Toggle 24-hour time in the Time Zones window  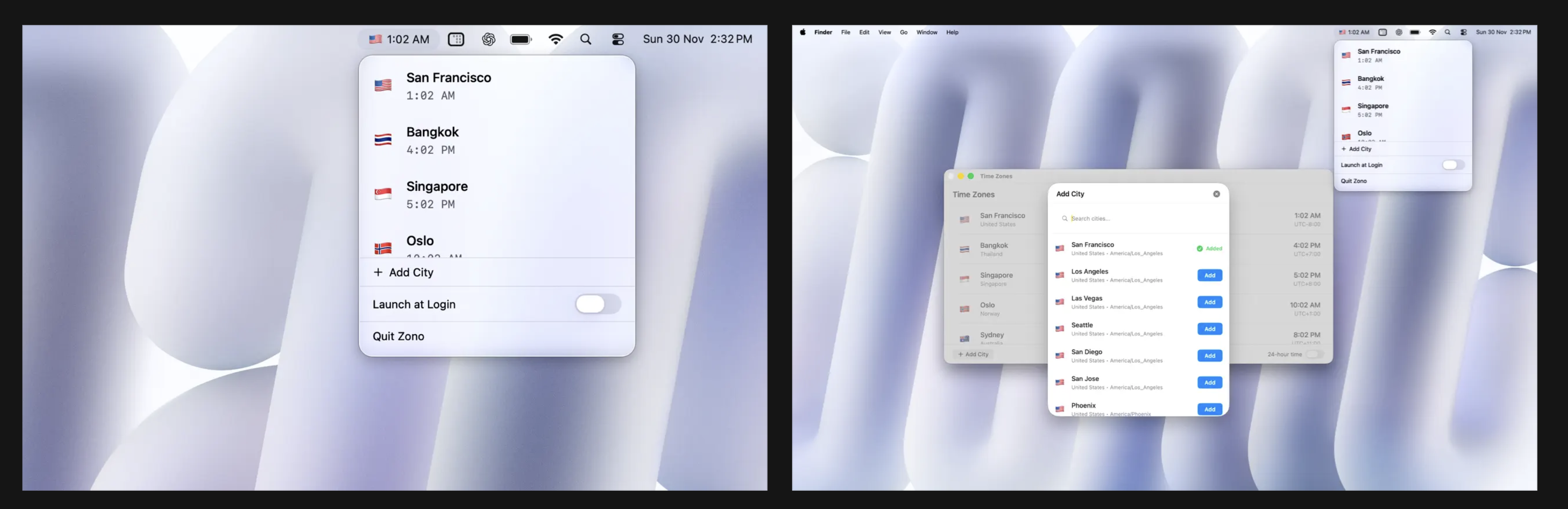[x=1314, y=354]
